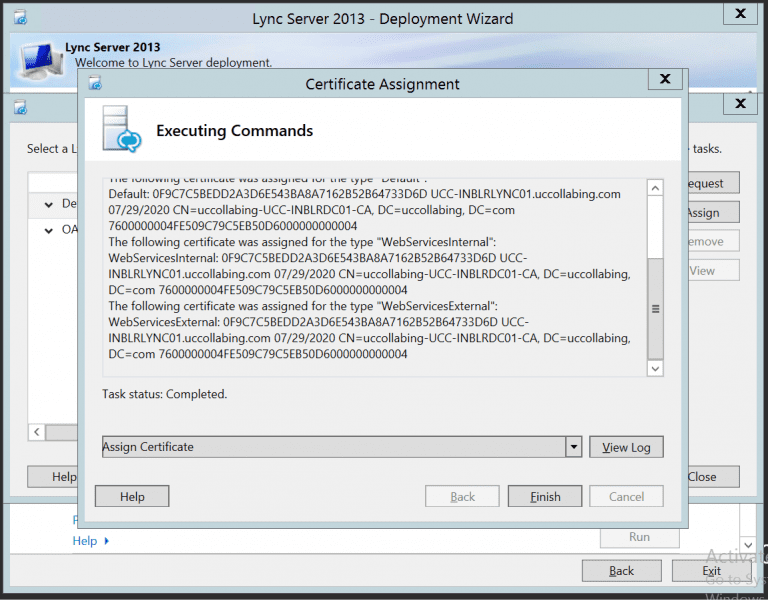Click the Executing Commands server icon

tap(119, 130)
